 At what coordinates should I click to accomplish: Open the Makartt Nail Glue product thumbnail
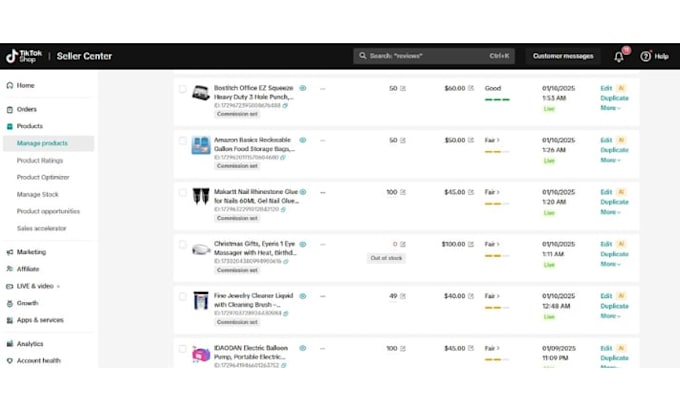201,196
